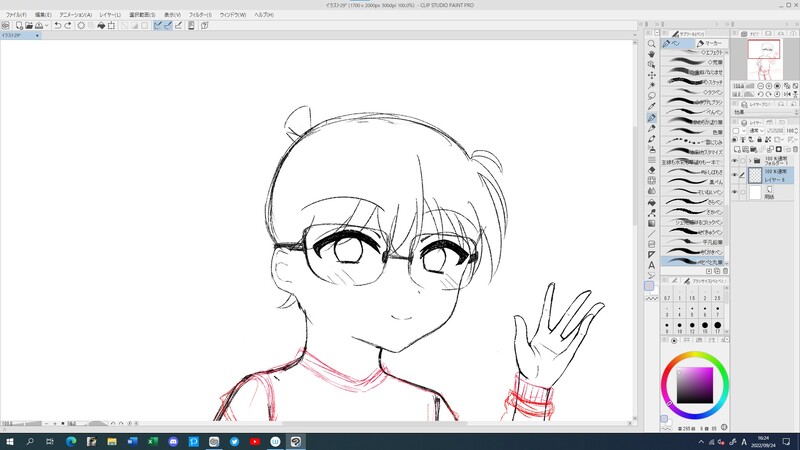The height and width of the screenshot is (450, 800).
Task: Select the Pencil tool
Action: click(652, 129)
